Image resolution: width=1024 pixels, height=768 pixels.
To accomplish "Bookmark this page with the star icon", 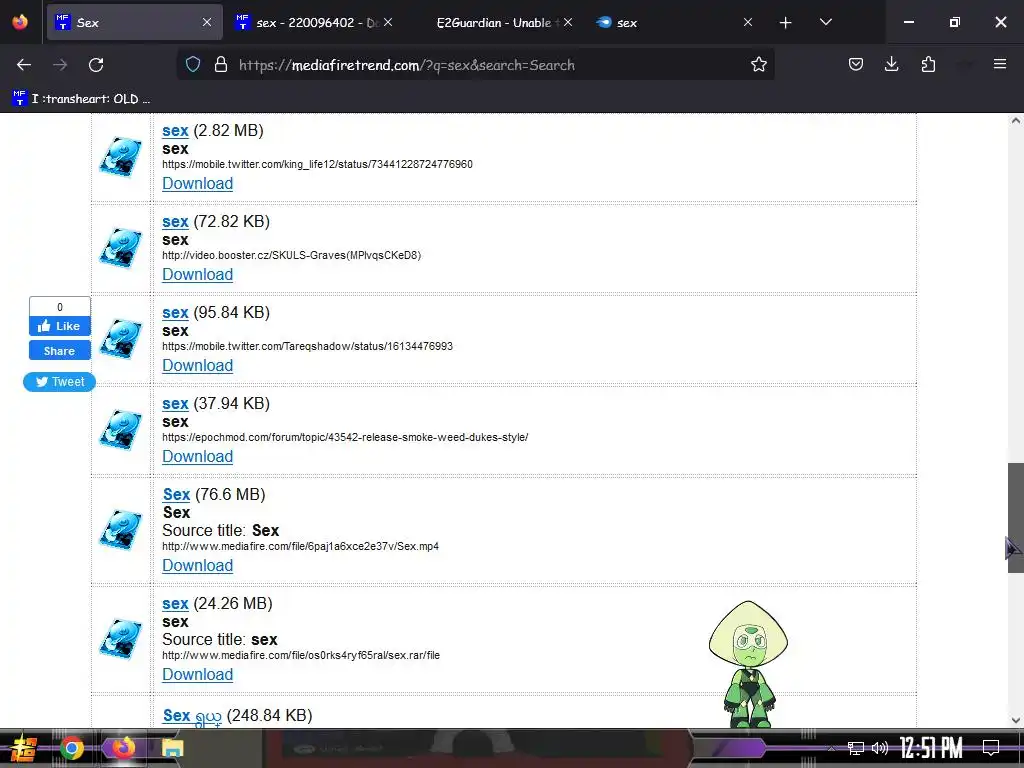I will tap(758, 65).
